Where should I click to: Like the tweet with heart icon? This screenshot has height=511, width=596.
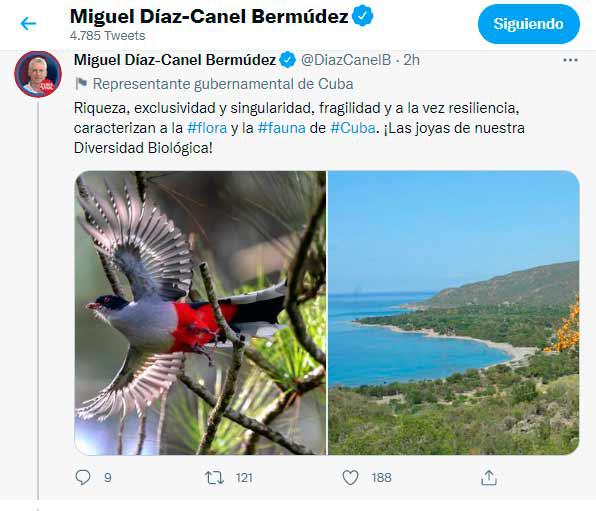click(x=350, y=478)
